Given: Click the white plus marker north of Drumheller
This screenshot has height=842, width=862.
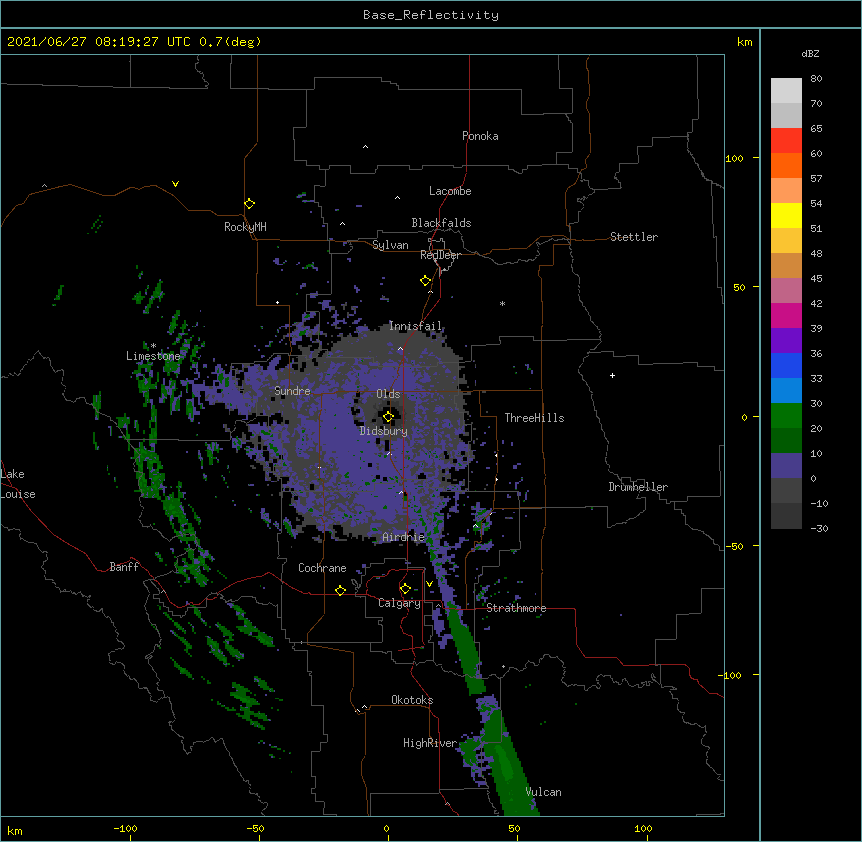Looking at the screenshot, I should click(x=612, y=375).
